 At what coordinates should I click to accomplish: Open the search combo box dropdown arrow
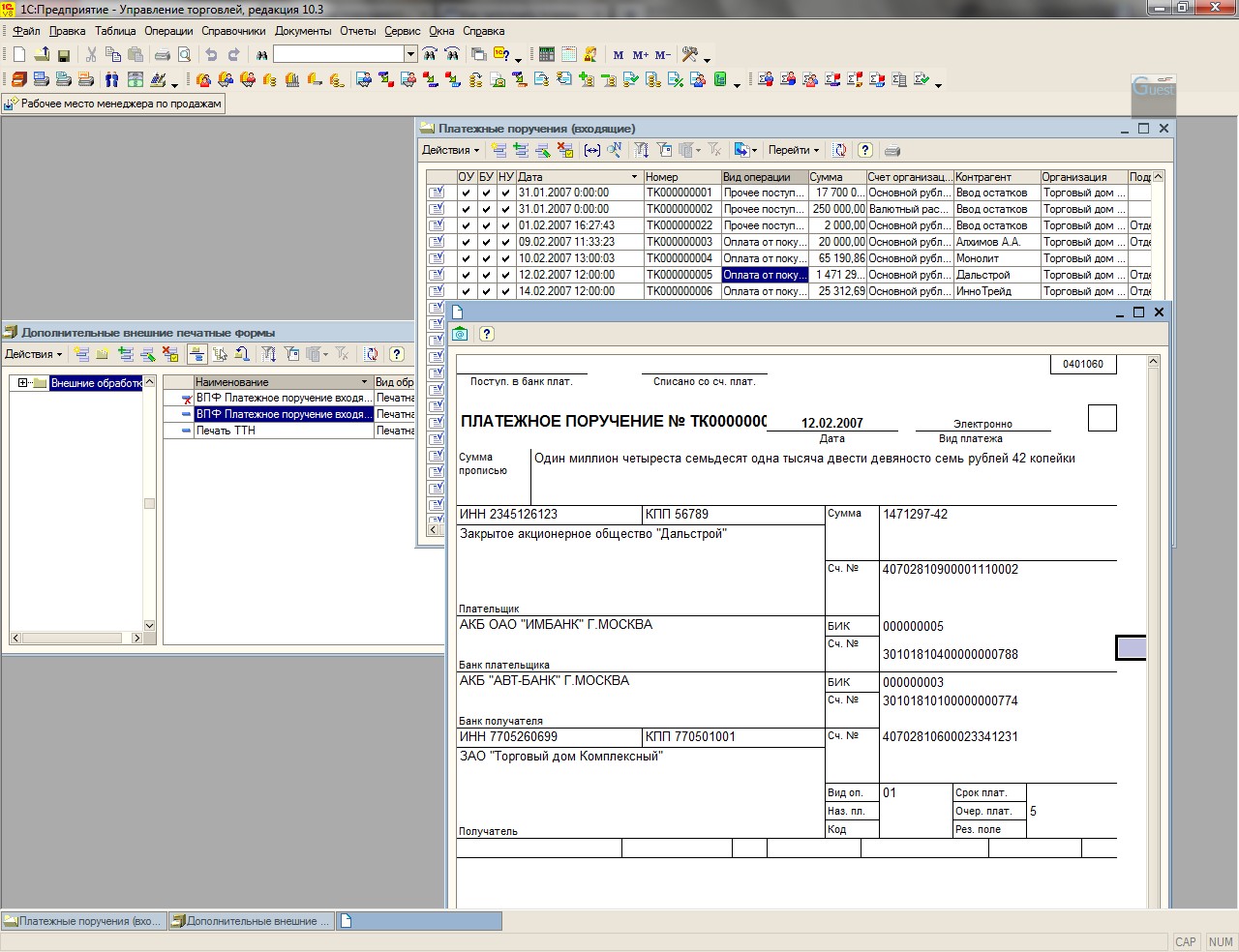click(x=410, y=55)
